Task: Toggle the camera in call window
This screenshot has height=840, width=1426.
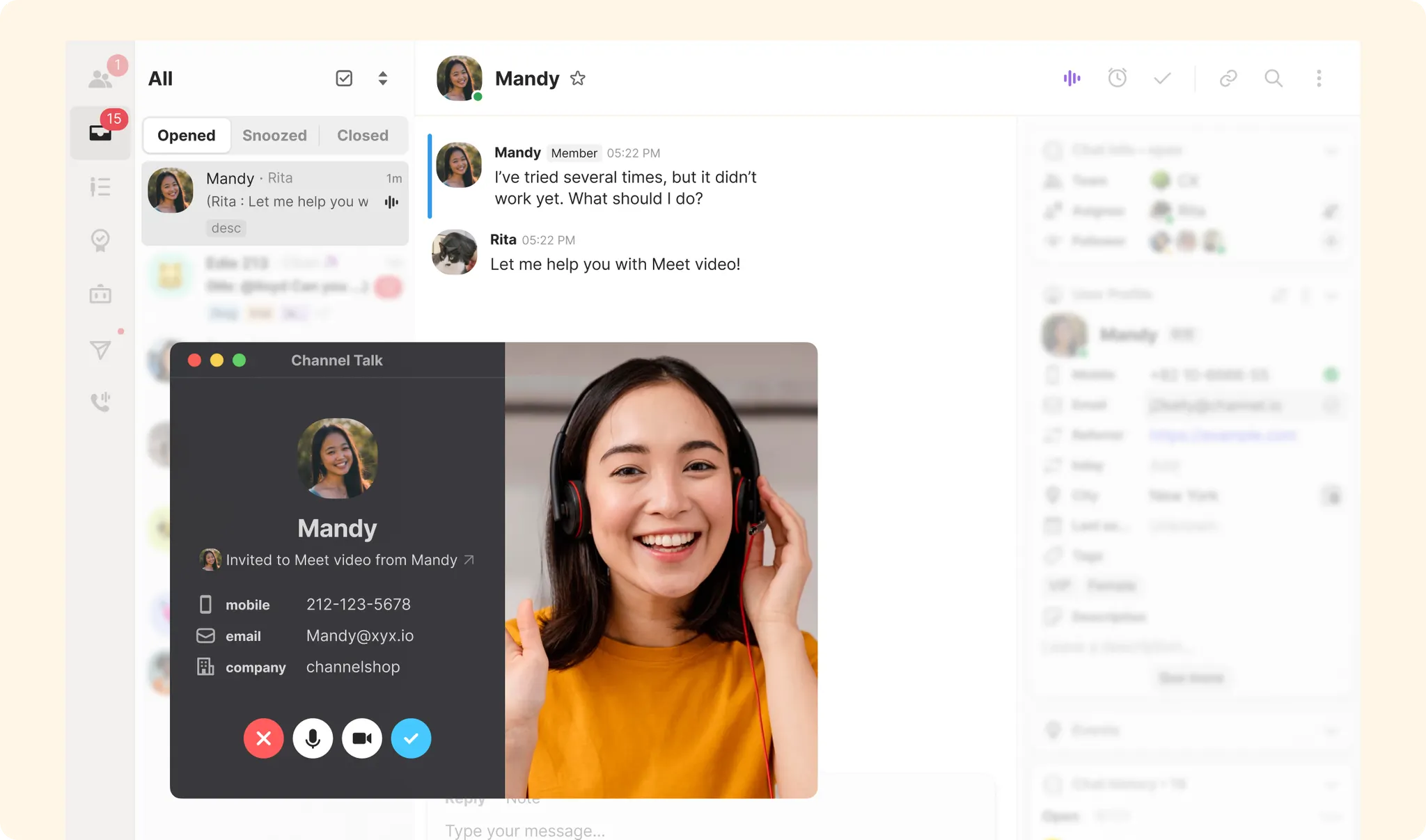Action: (x=362, y=738)
